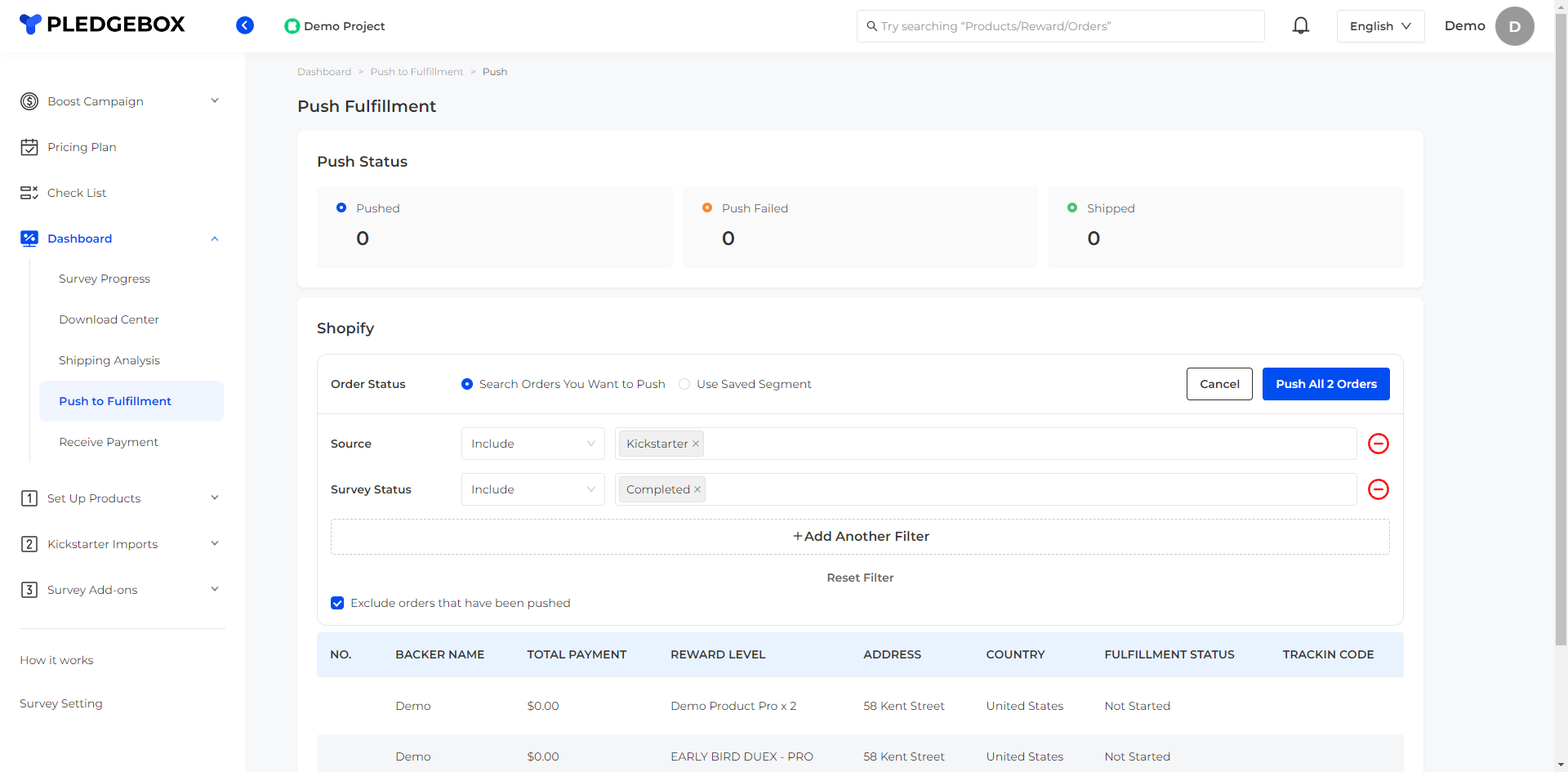1568x772 pixels.
Task: Remove the Completed tag
Action: tap(697, 489)
